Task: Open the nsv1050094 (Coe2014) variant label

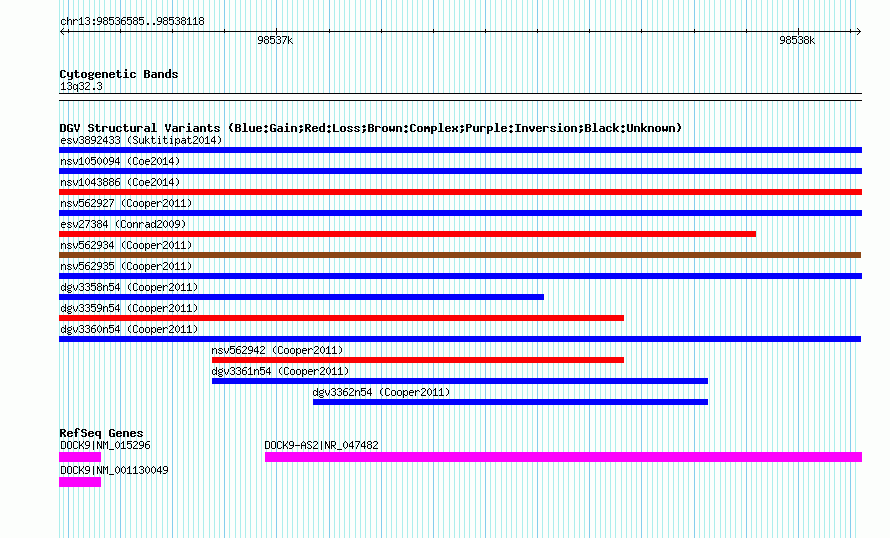Action: [120, 161]
